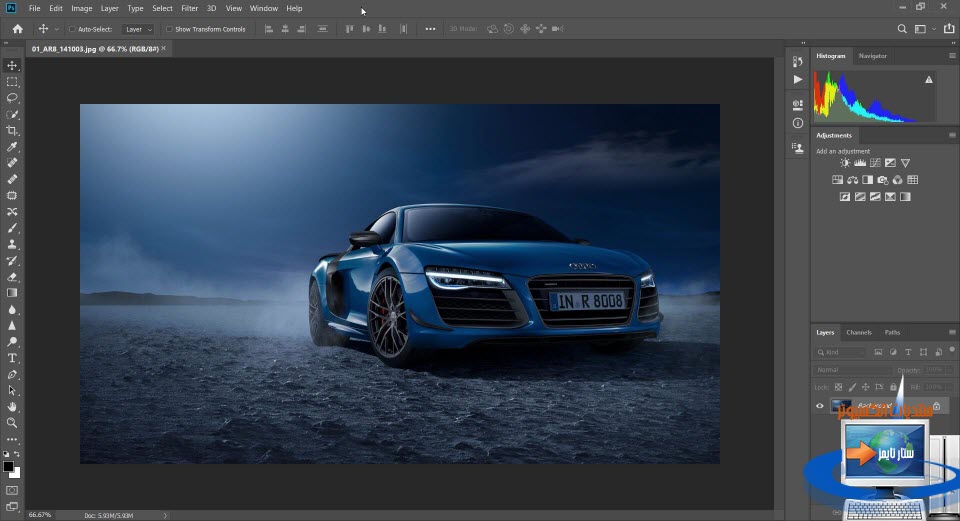This screenshot has height=521, width=960.
Task: Toggle lock all in Layers Lock row
Action: click(x=893, y=387)
